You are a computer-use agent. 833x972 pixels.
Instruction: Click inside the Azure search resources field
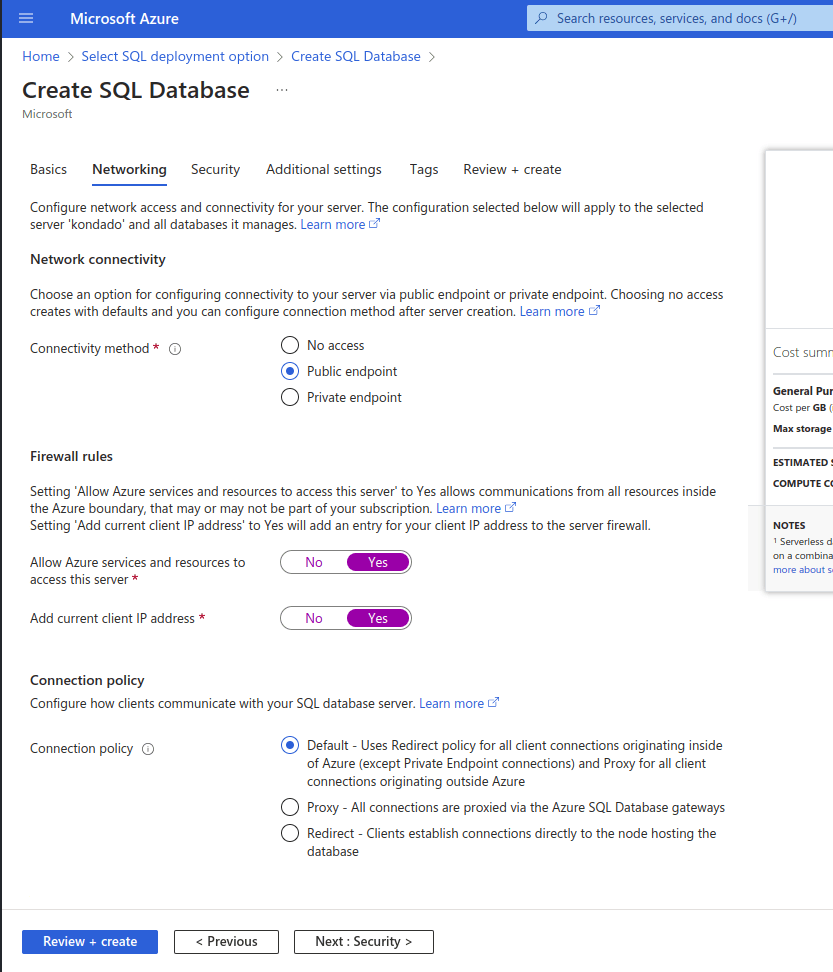[x=680, y=18]
